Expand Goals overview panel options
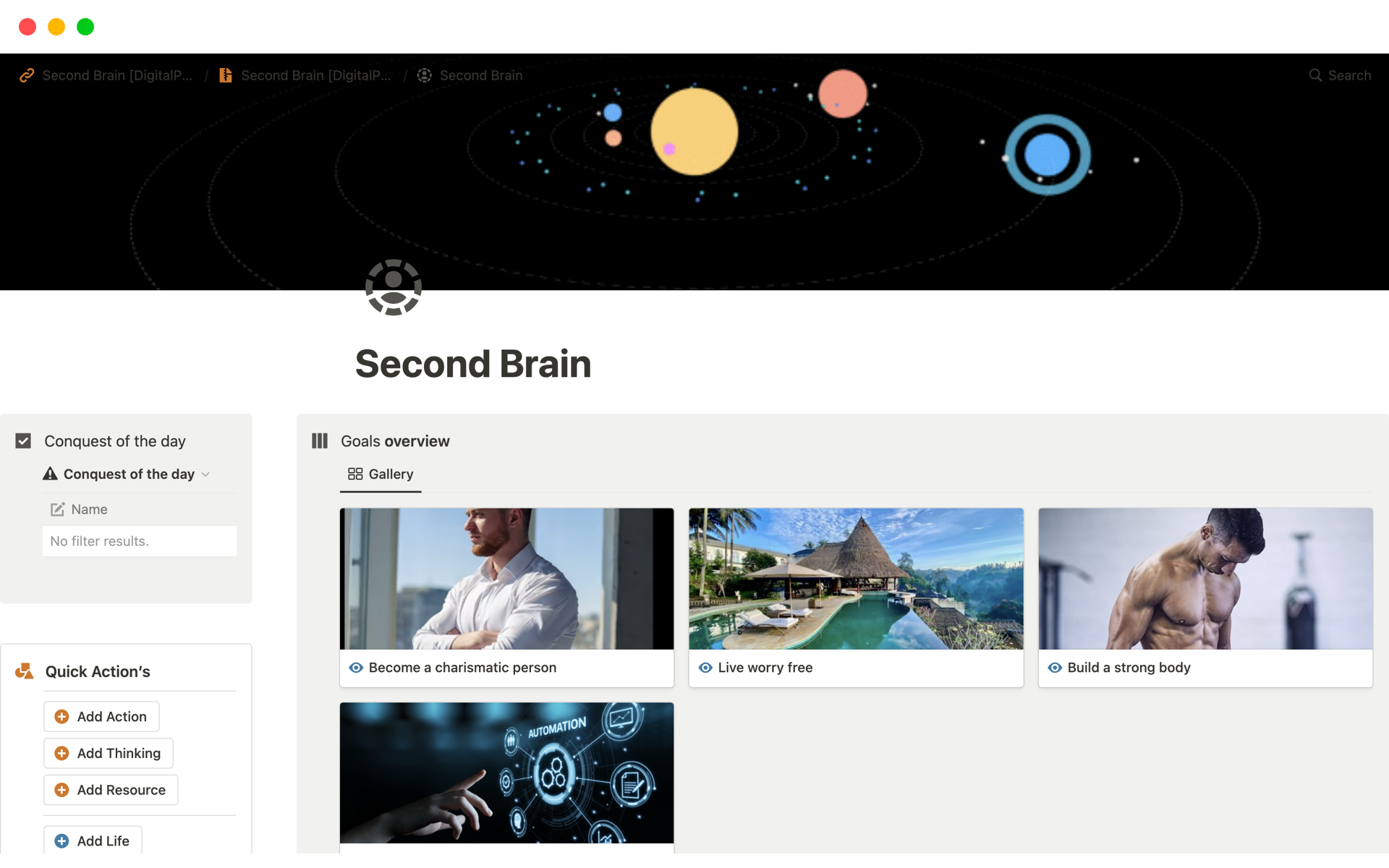The height and width of the screenshot is (868, 1389). pos(320,441)
